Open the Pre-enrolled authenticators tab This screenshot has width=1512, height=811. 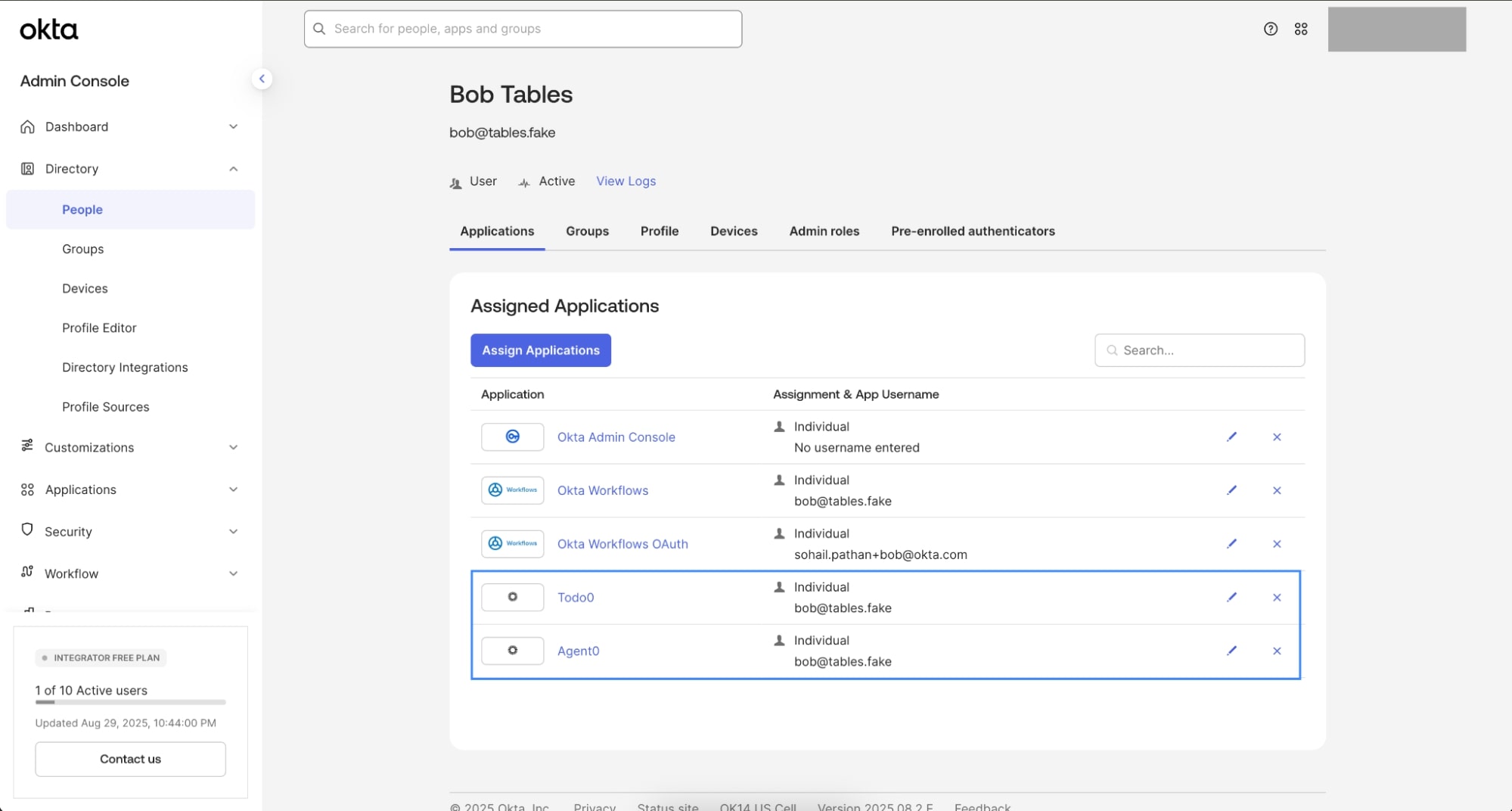(973, 231)
